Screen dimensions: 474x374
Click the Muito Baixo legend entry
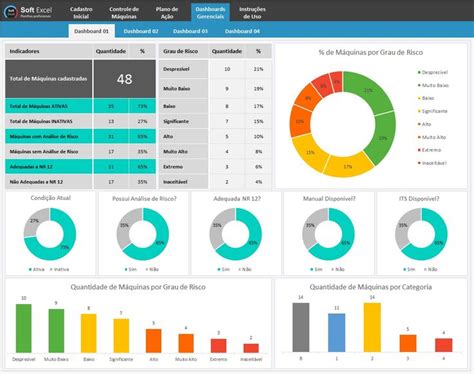point(433,85)
